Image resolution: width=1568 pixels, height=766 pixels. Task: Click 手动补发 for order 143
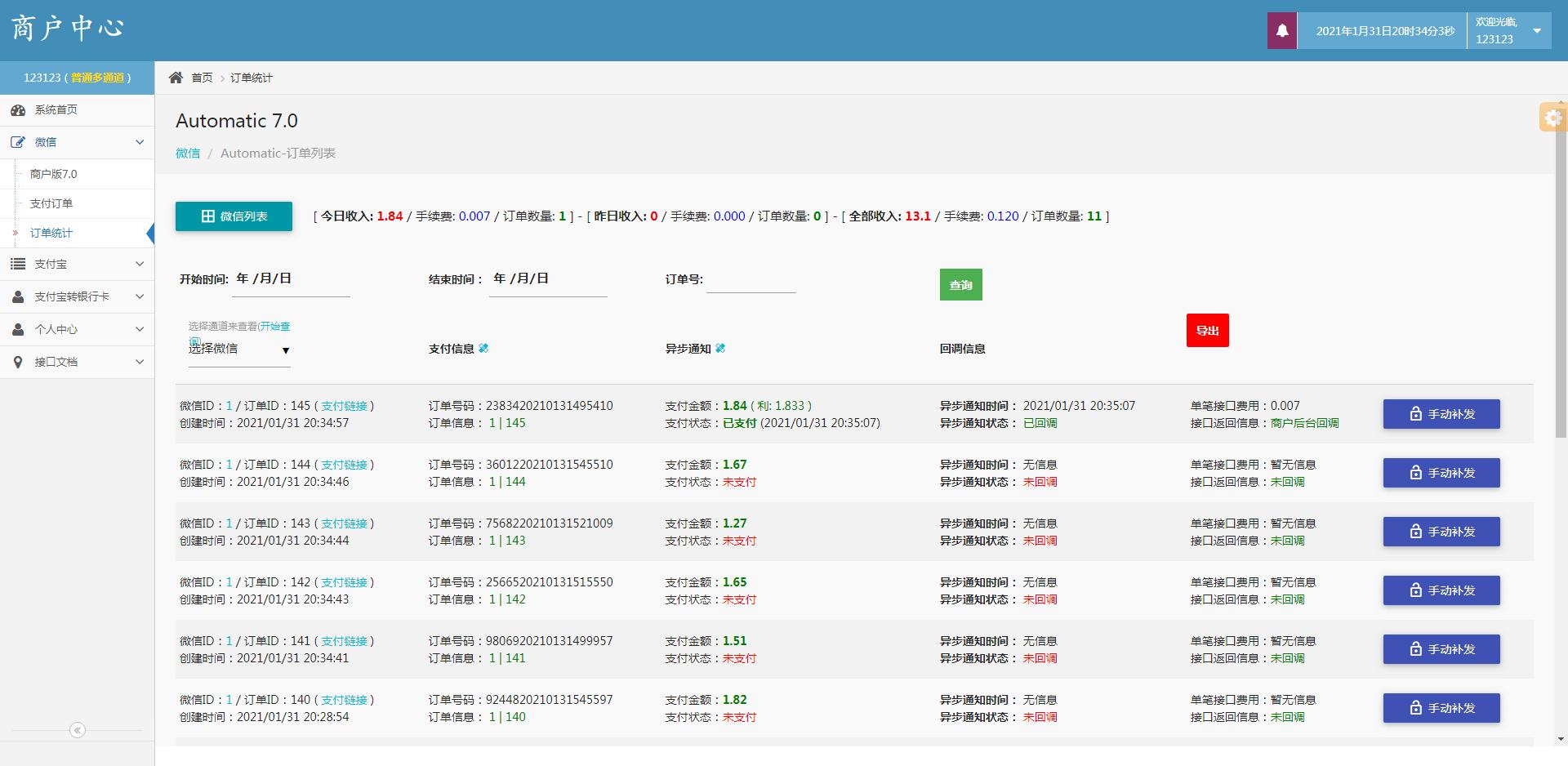(1441, 532)
